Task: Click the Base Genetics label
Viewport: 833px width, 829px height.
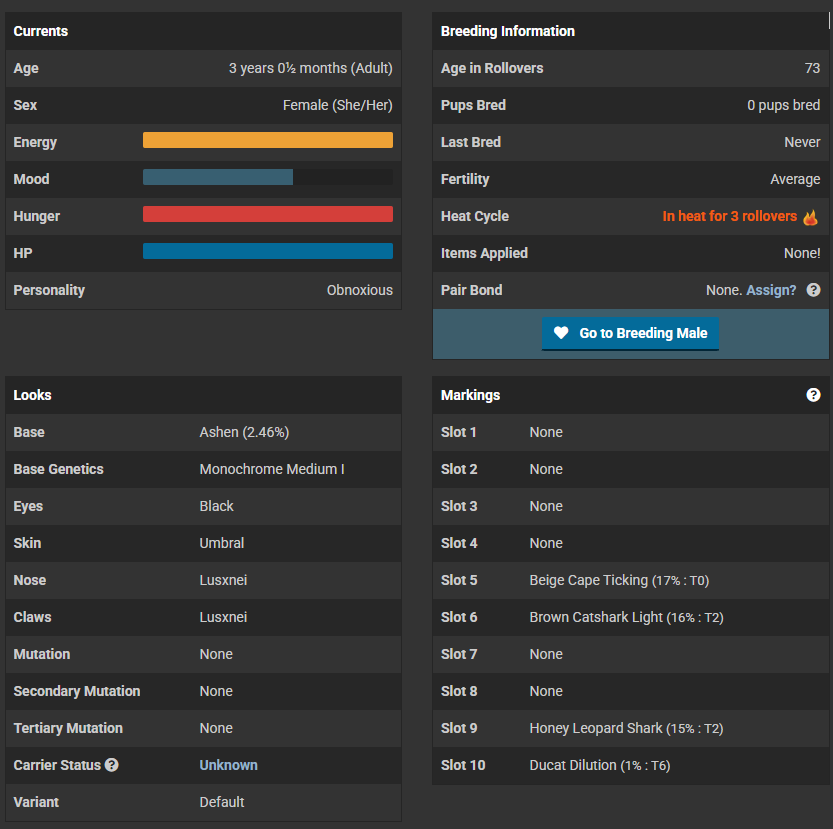Action: pyautogui.click(x=58, y=469)
